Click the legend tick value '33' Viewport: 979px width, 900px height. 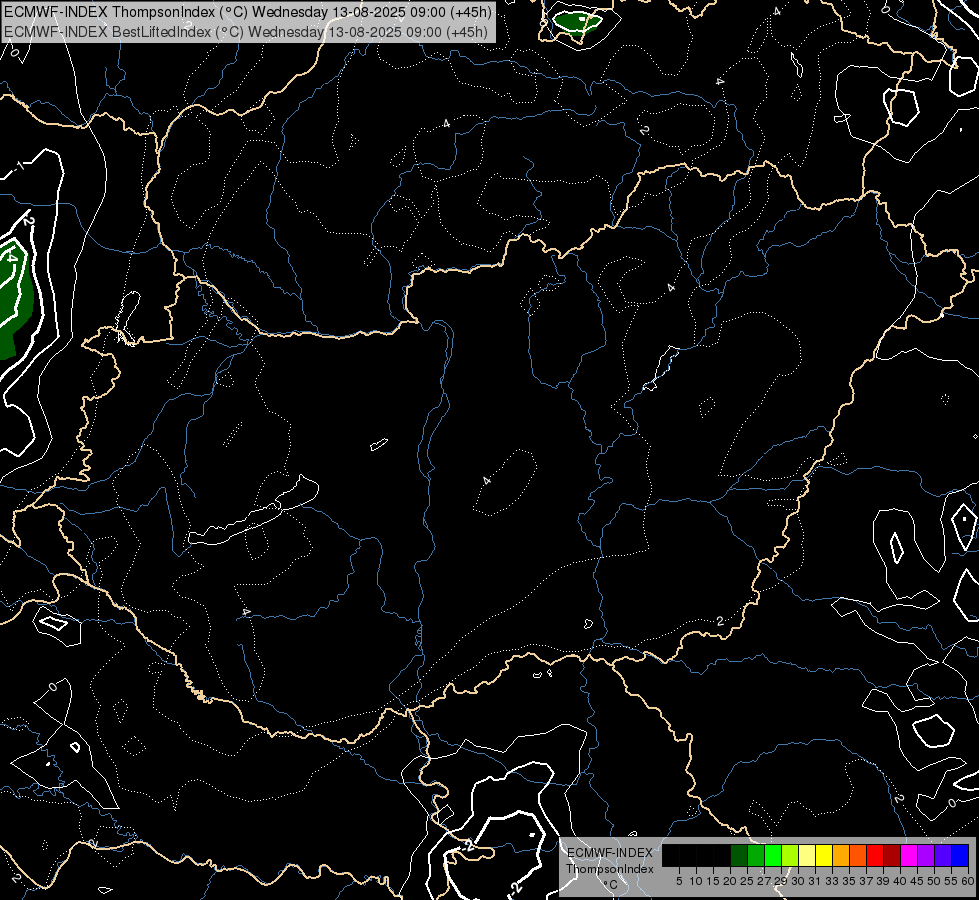(x=832, y=881)
